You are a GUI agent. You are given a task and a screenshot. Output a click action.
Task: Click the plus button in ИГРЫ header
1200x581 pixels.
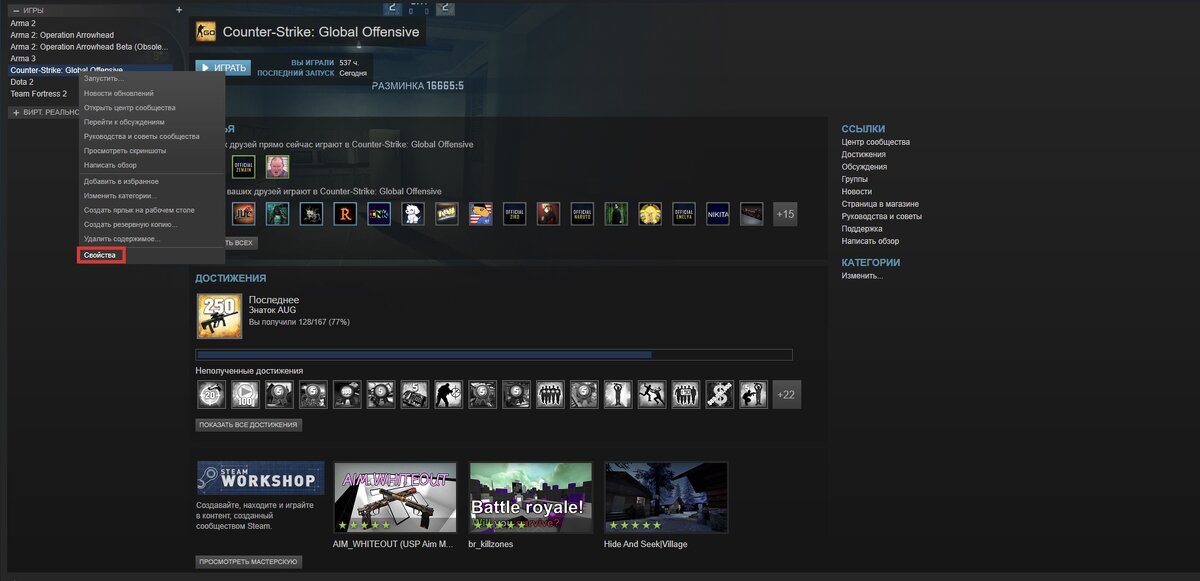pos(179,10)
